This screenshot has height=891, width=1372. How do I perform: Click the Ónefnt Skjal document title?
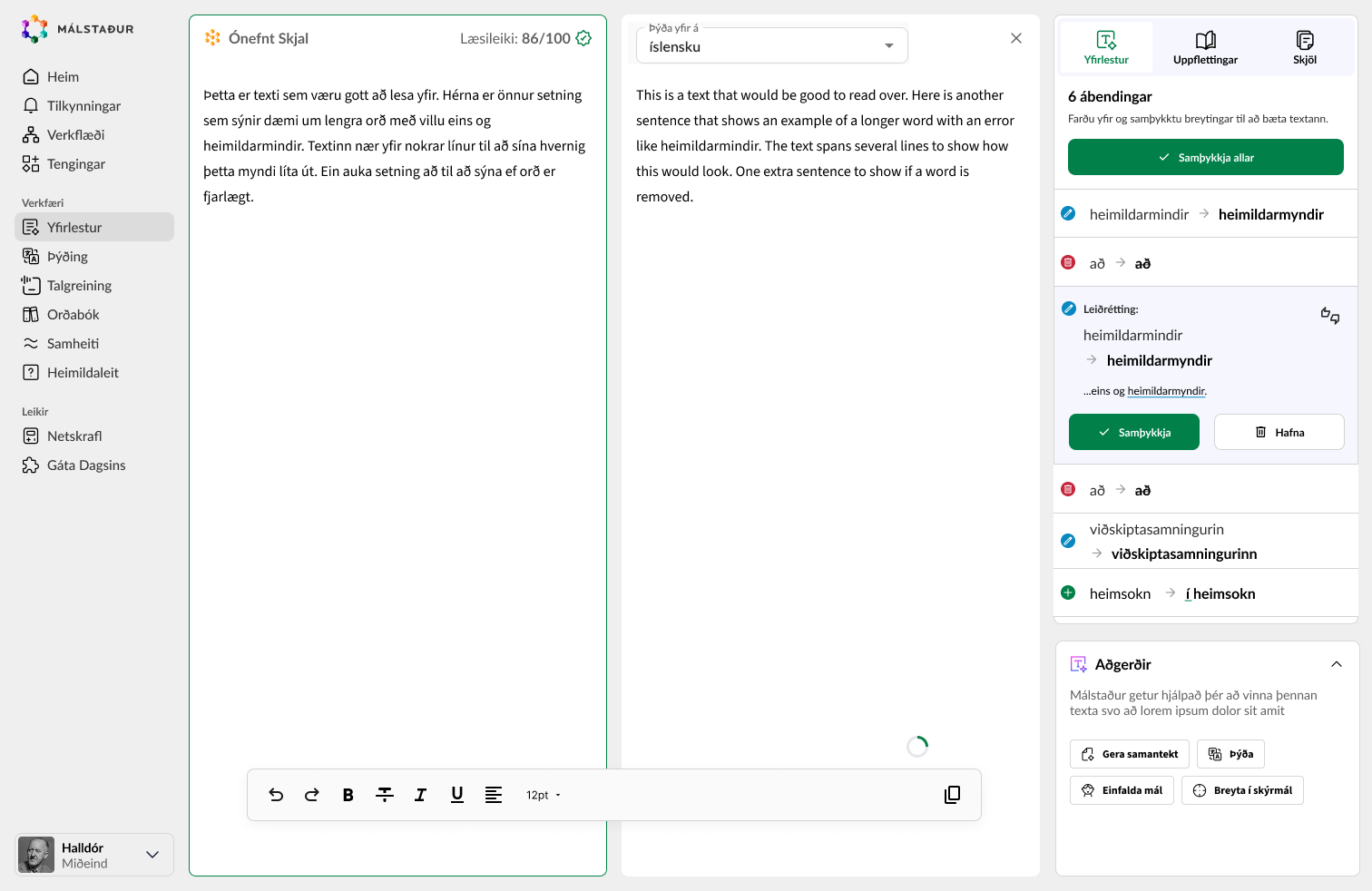(x=269, y=38)
